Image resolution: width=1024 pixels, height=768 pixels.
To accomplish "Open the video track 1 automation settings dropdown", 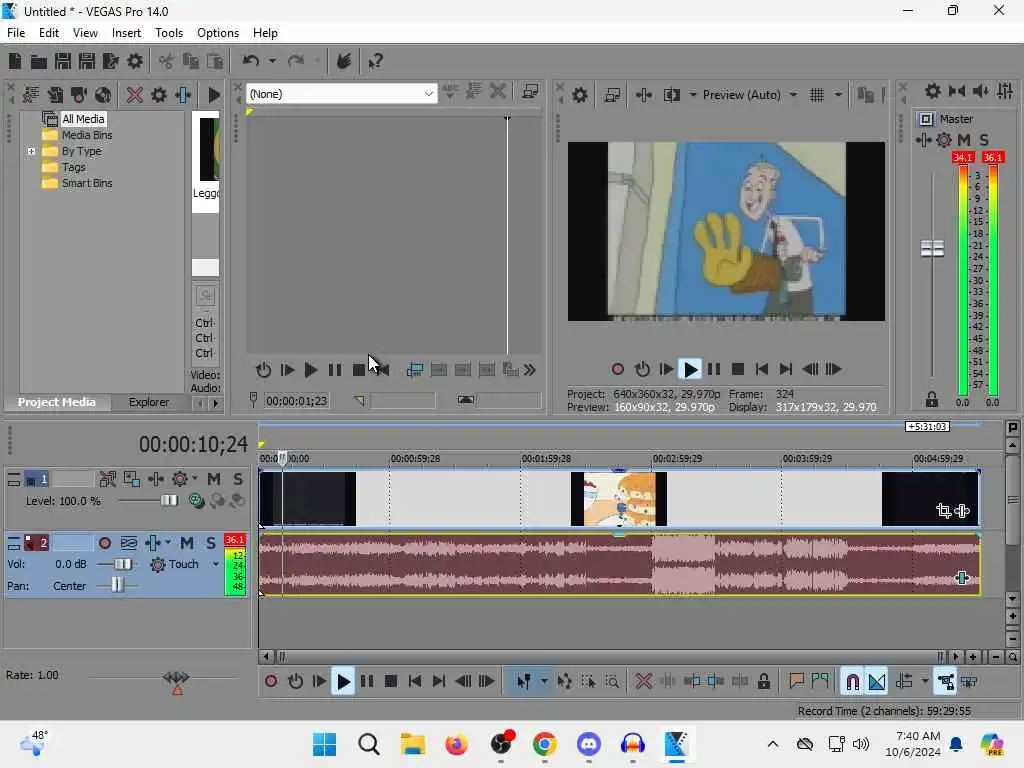I will click(x=195, y=479).
